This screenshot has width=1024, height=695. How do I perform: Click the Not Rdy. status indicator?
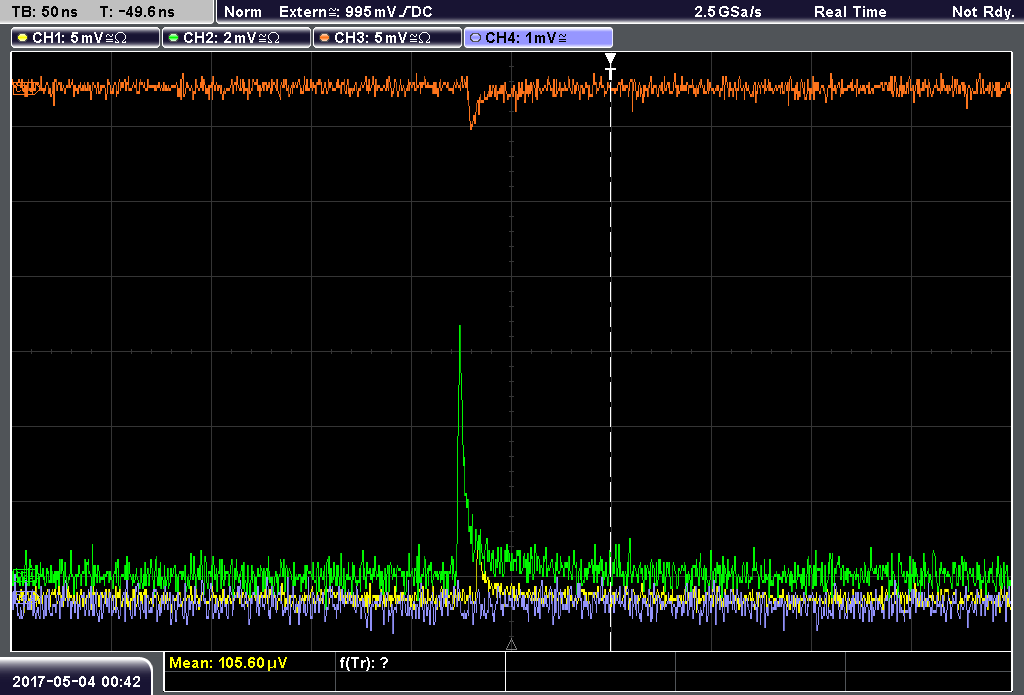(x=983, y=12)
